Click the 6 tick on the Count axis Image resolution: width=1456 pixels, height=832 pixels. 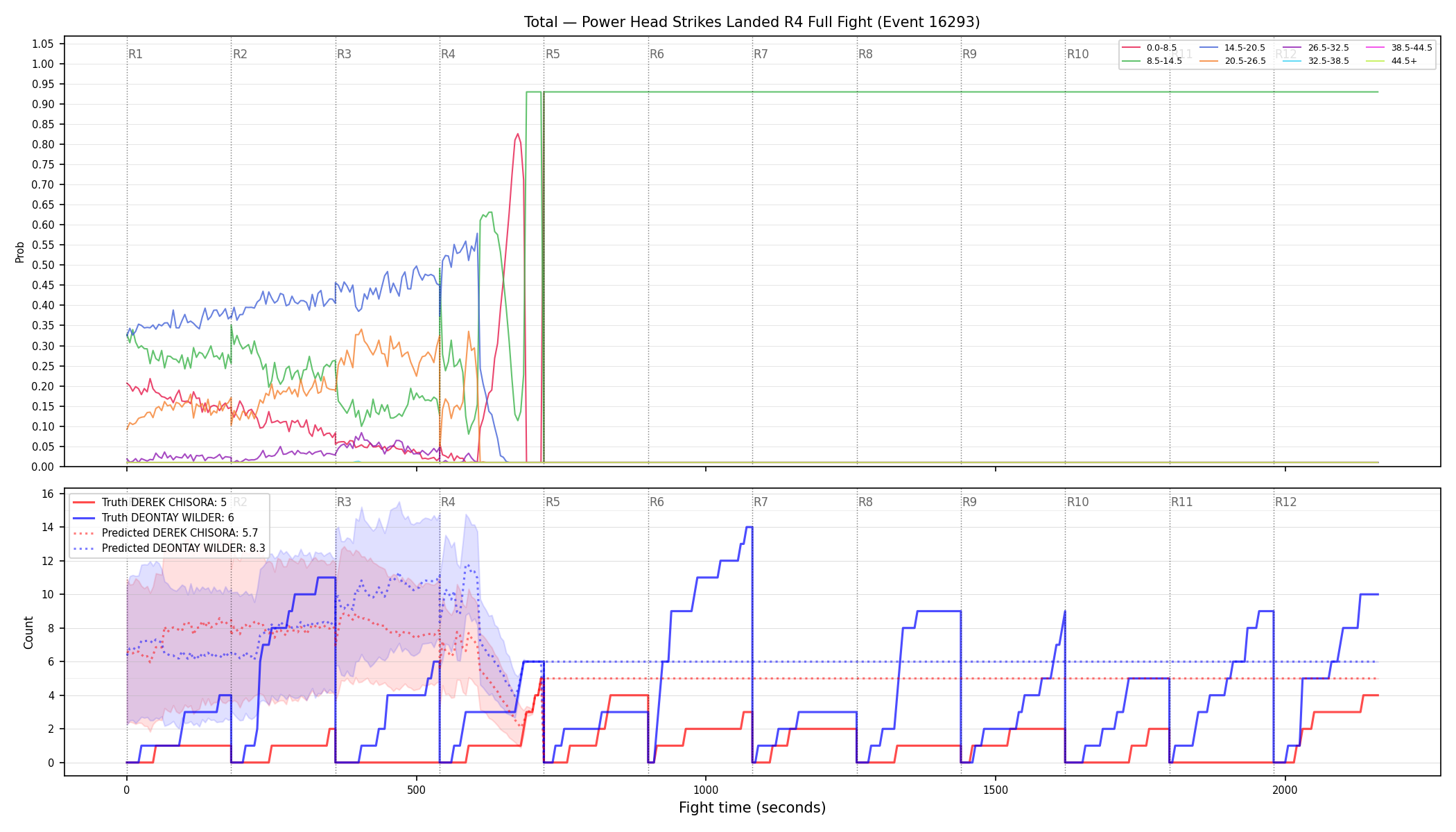[51, 661]
